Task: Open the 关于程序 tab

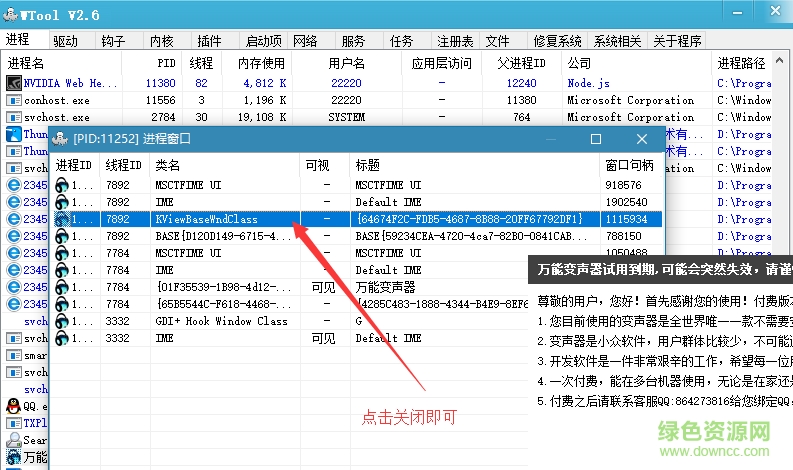Action: point(678,41)
